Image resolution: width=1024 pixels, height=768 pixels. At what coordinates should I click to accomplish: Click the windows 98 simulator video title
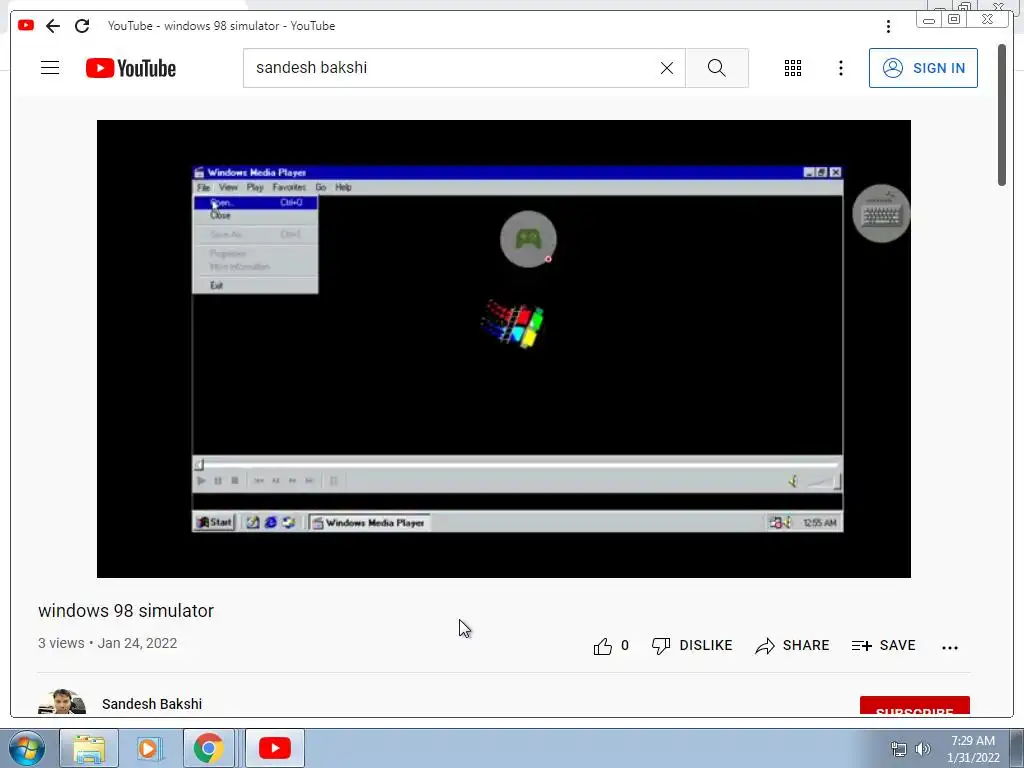(126, 611)
